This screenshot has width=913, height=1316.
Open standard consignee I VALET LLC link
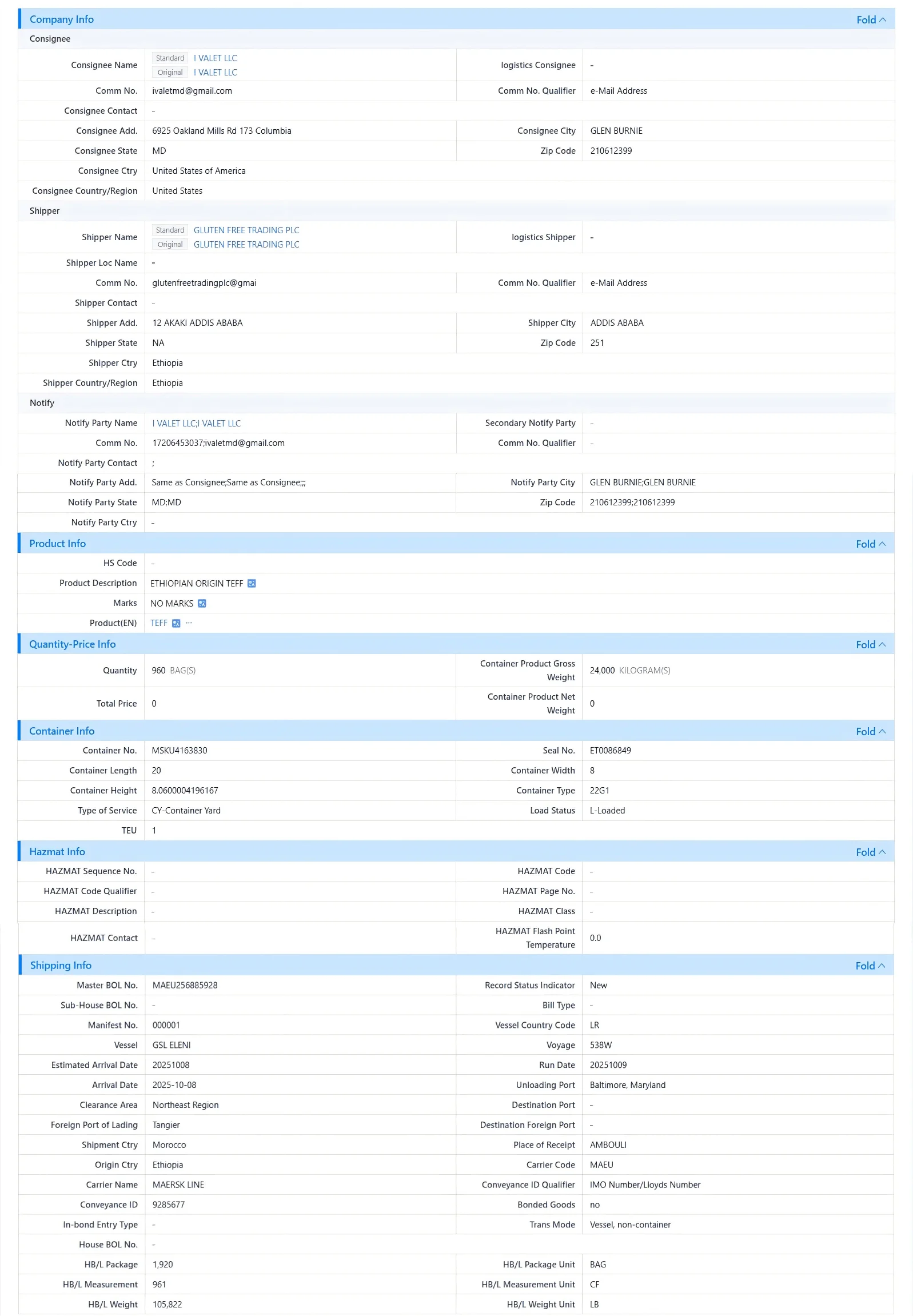[x=215, y=58]
